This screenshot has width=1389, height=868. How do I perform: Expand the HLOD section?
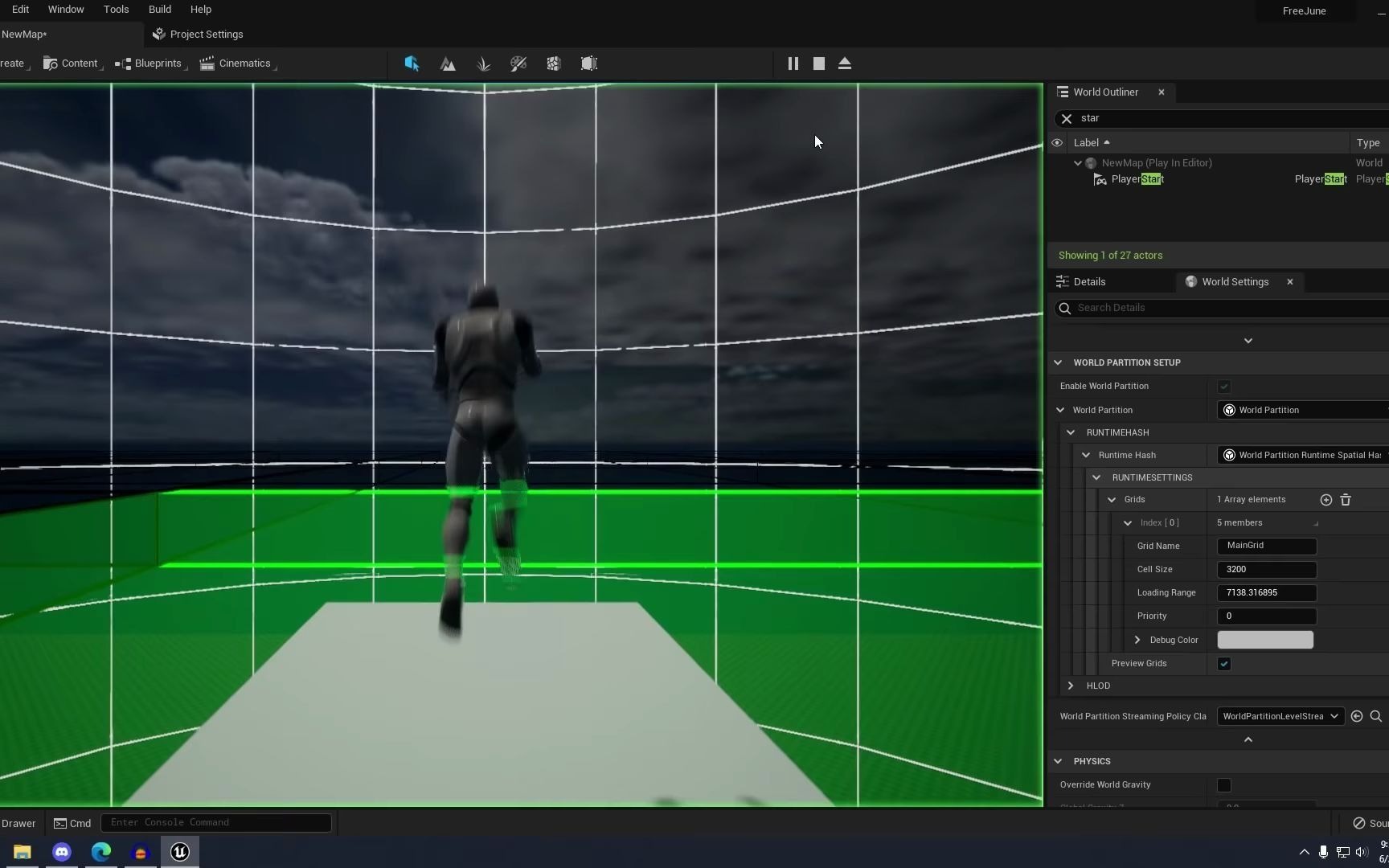pos(1070,686)
